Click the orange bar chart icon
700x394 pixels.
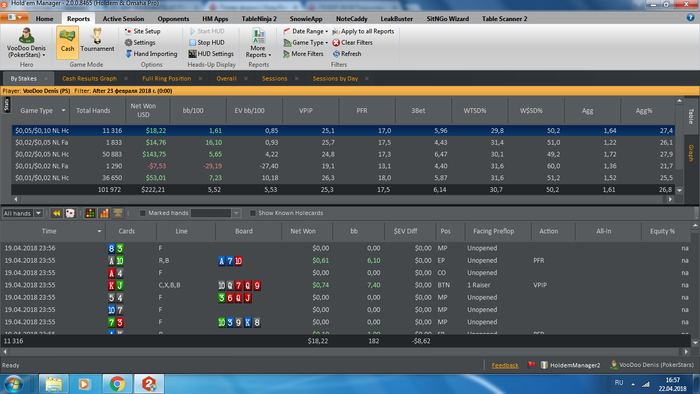(x=104, y=213)
